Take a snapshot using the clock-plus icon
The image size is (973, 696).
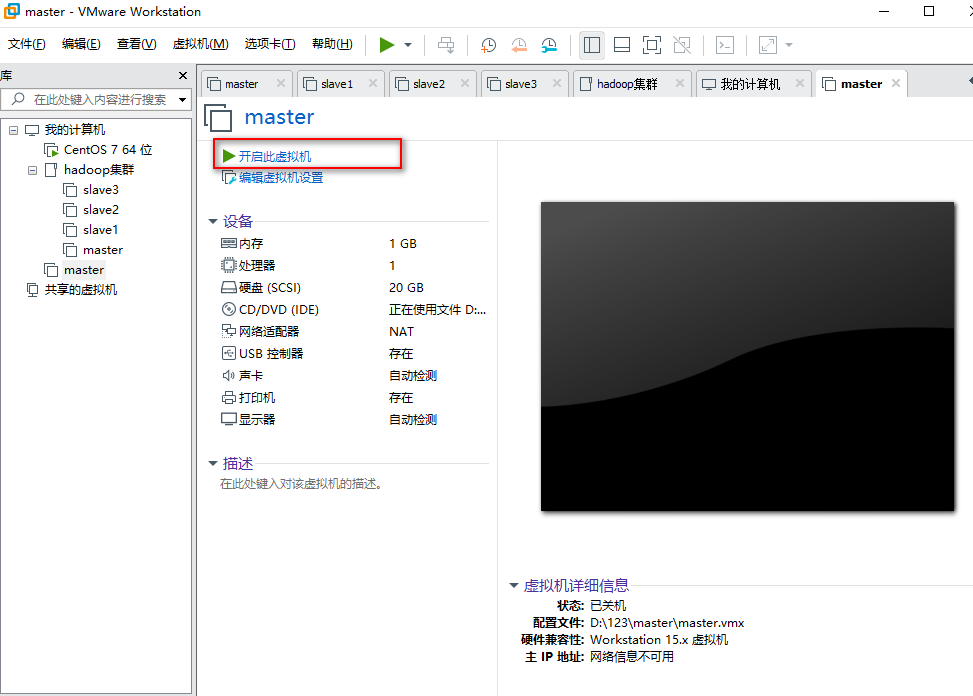[x=488, y=45]
